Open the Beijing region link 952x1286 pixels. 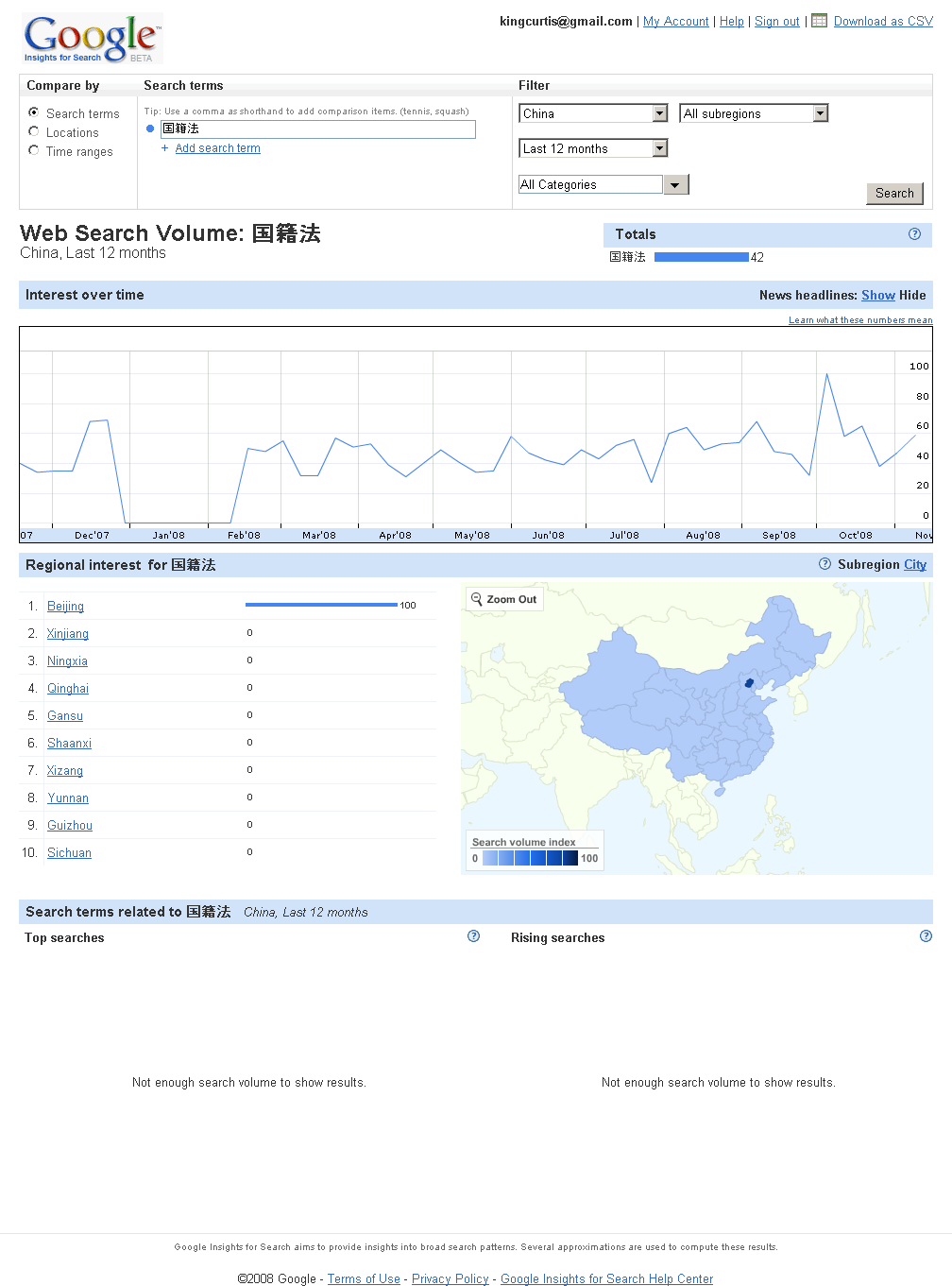click(65, 607)
